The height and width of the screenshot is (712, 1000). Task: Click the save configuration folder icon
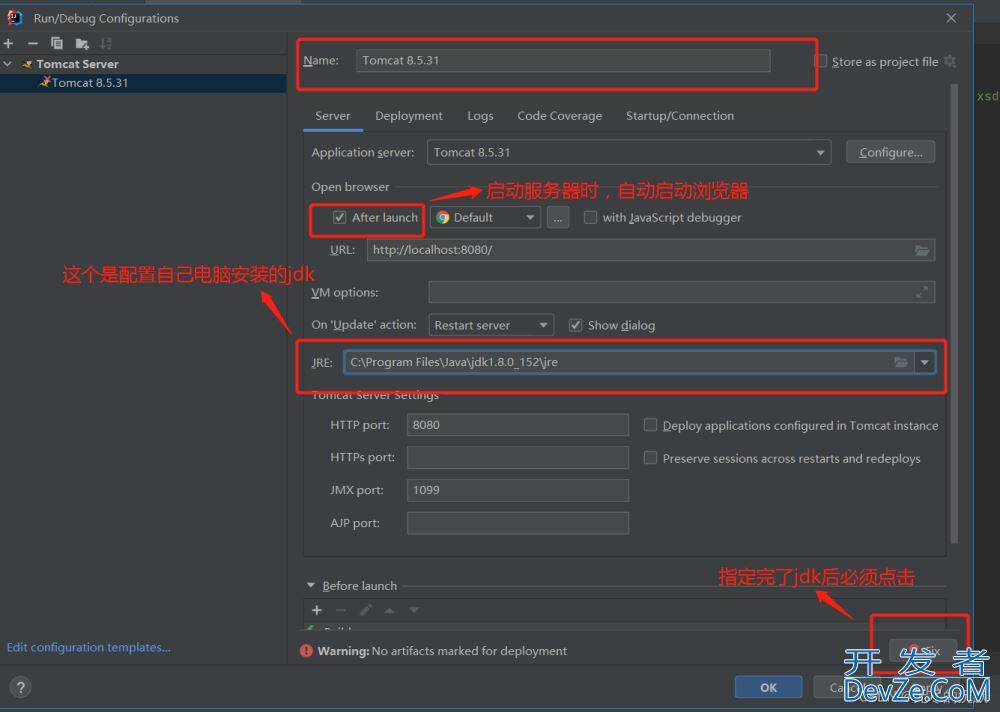tap(82, 43)
